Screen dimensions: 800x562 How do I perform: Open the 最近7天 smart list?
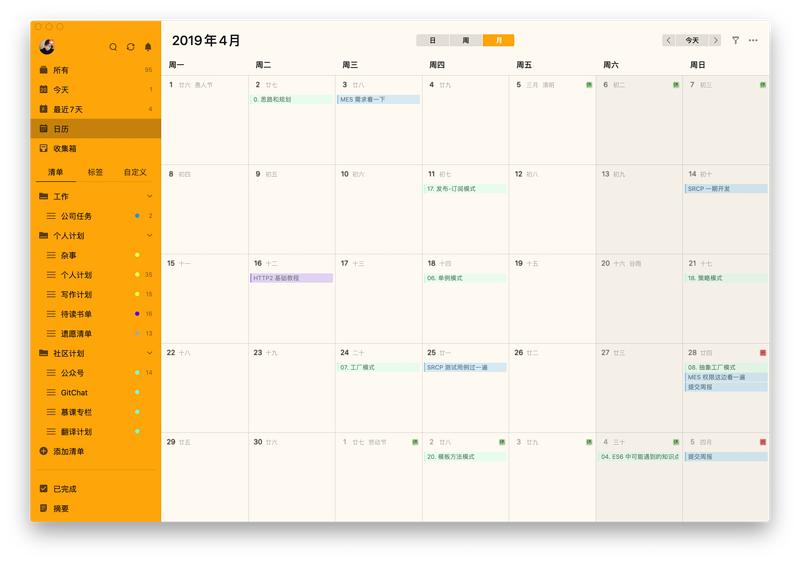[x=96, y=109]
